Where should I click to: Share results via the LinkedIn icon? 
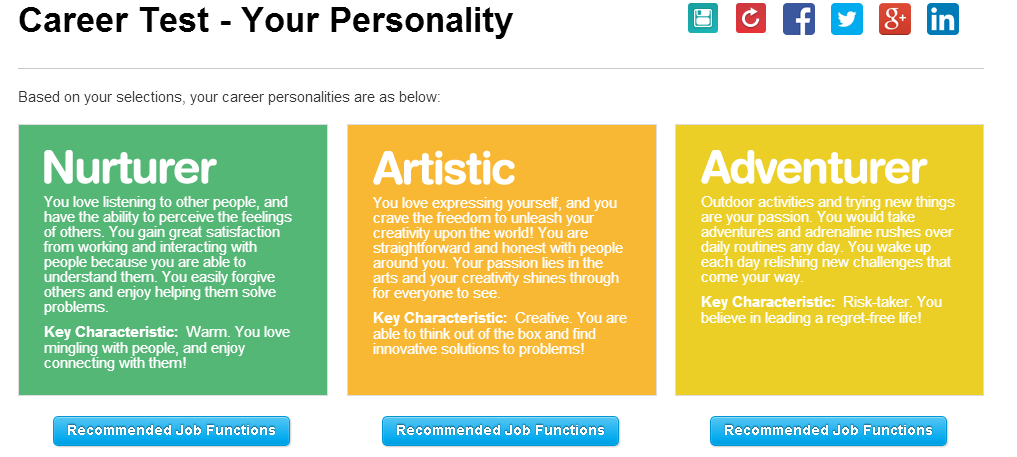(943, 19)
